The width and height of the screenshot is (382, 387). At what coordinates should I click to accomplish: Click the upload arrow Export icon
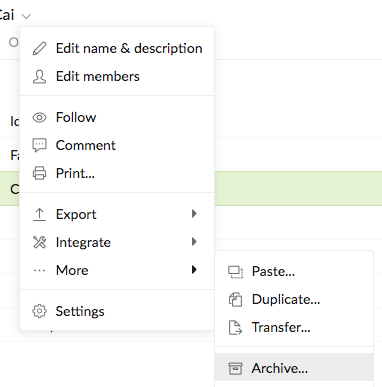pyautogui.click(x=39, y=215)
